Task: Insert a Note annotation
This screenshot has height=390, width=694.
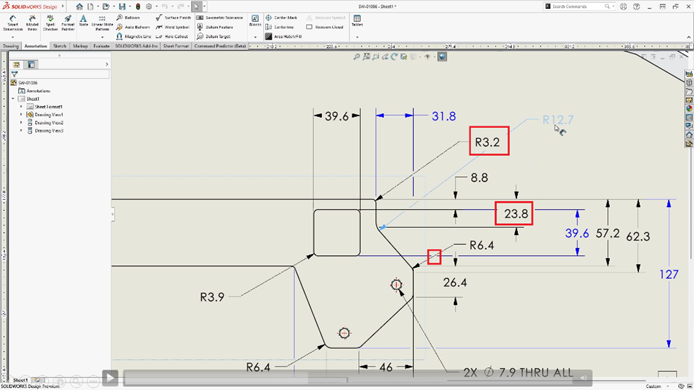Action: coord(83,20)
